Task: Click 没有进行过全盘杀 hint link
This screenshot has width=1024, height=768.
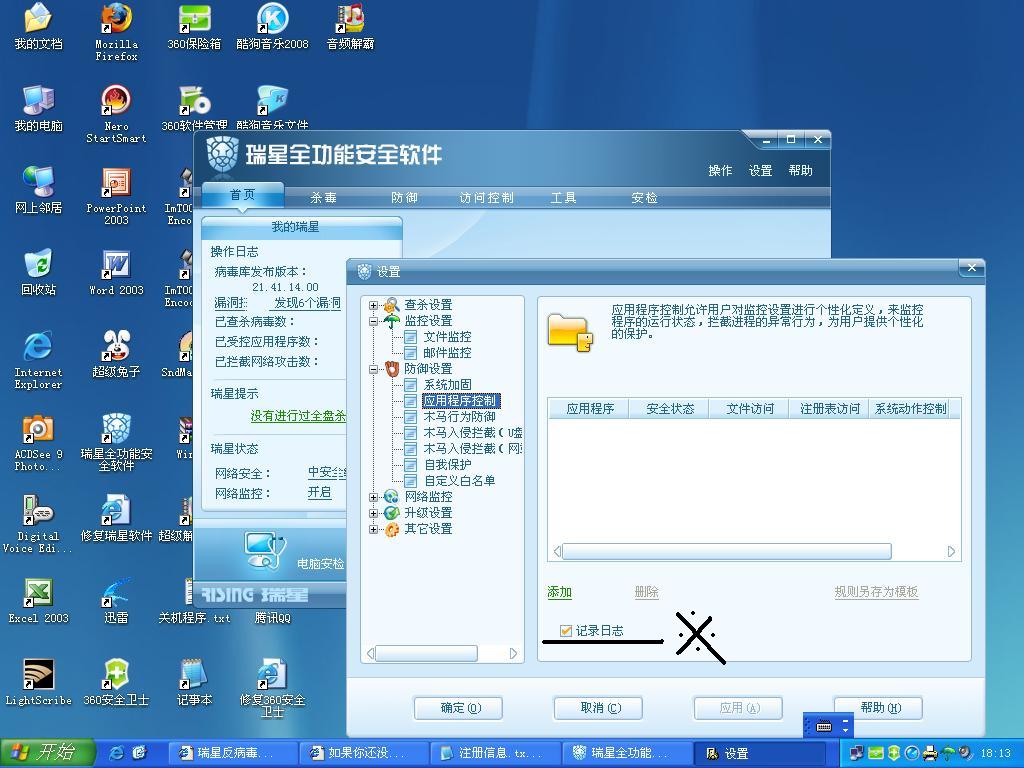Action: click(298, 415)
